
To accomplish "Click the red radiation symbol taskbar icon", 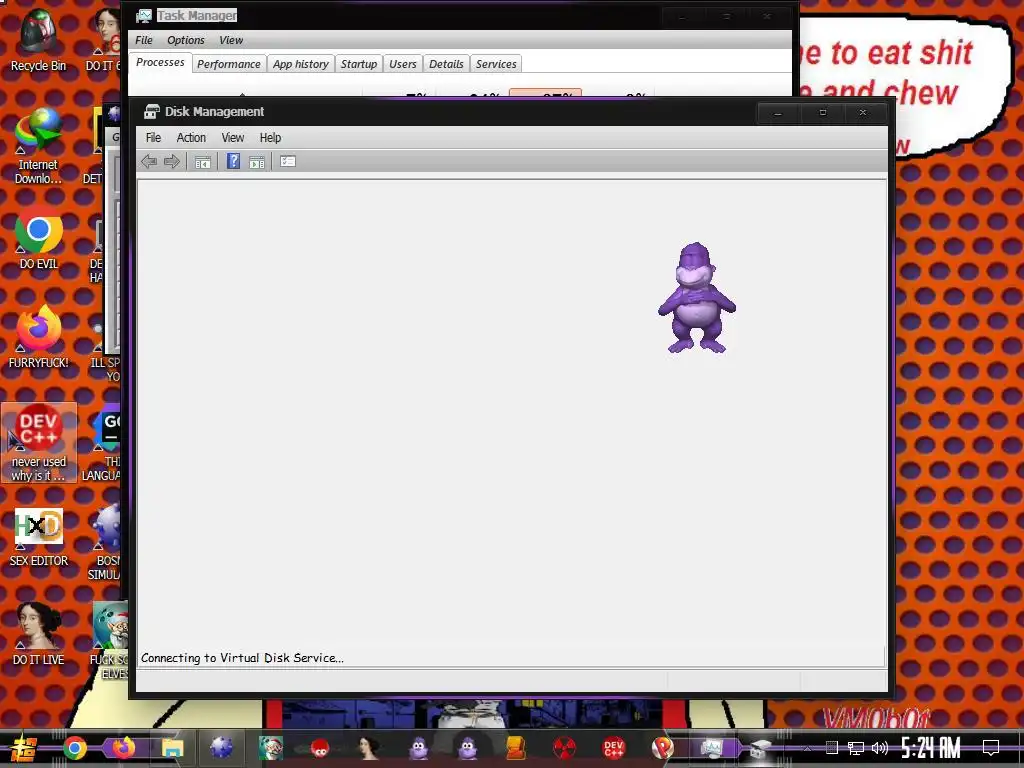I will [564, 748].
